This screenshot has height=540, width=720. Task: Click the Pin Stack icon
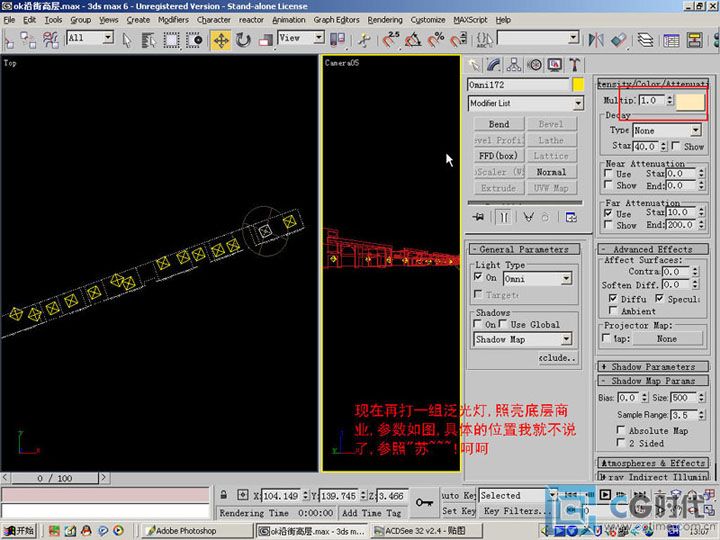[478, 217]
